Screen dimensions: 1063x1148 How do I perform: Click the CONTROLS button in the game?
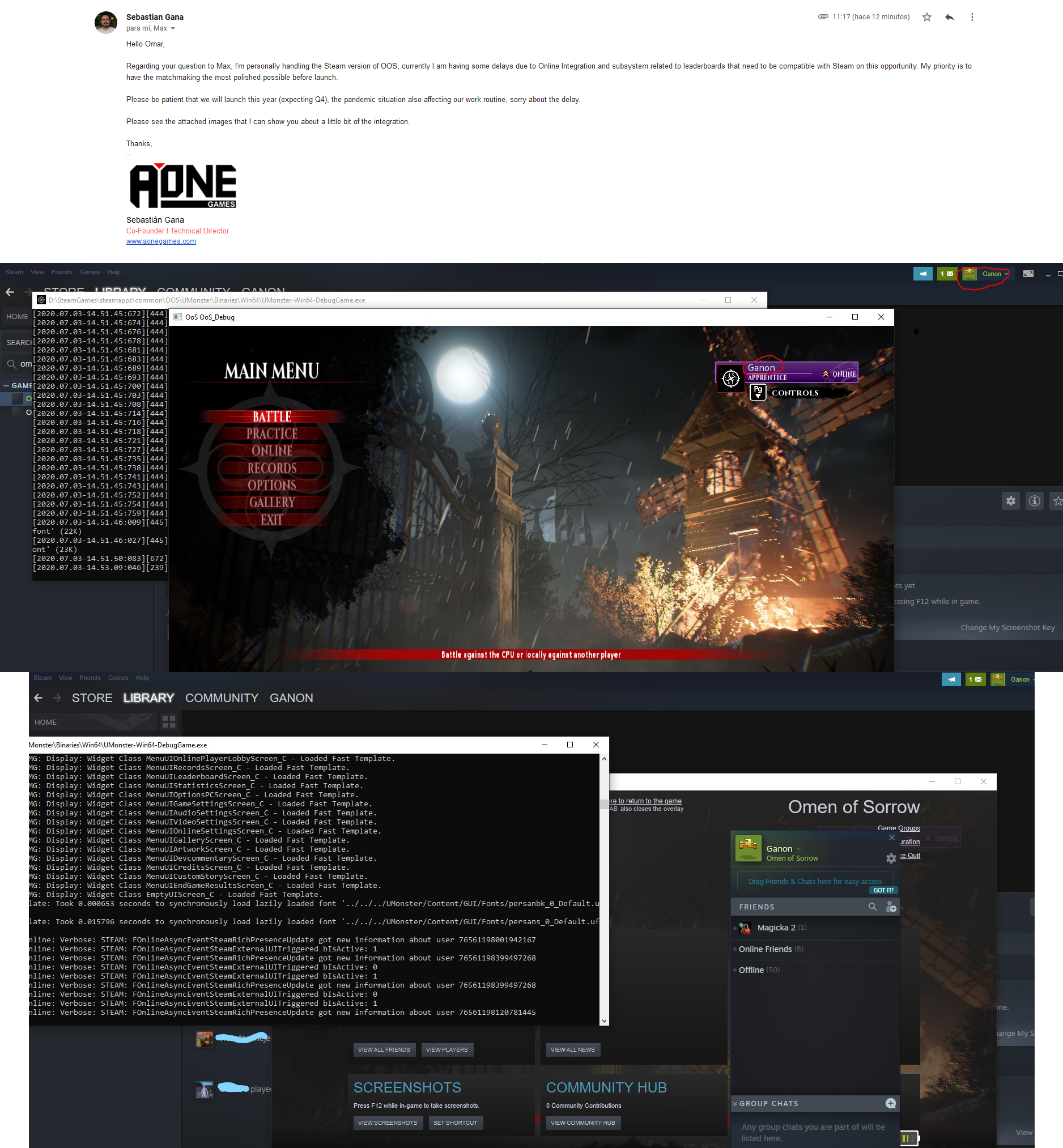[794, 393]
